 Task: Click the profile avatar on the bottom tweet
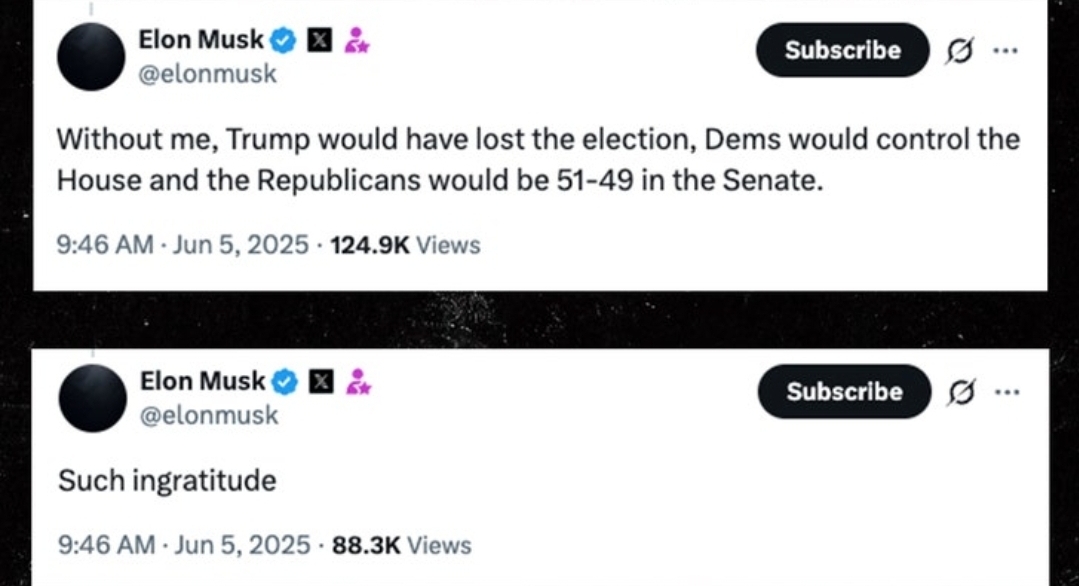92,398
